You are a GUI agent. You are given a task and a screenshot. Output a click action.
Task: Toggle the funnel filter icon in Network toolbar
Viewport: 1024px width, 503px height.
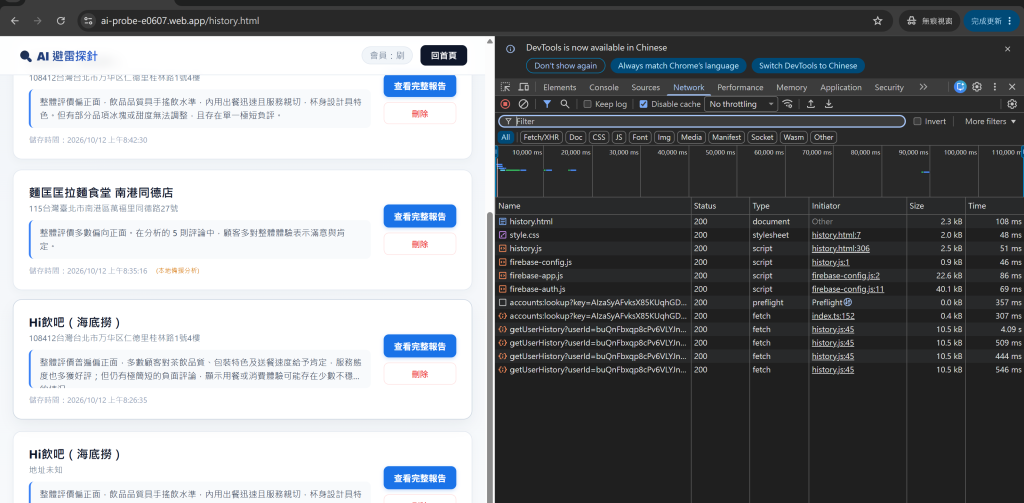pos(547,104)
